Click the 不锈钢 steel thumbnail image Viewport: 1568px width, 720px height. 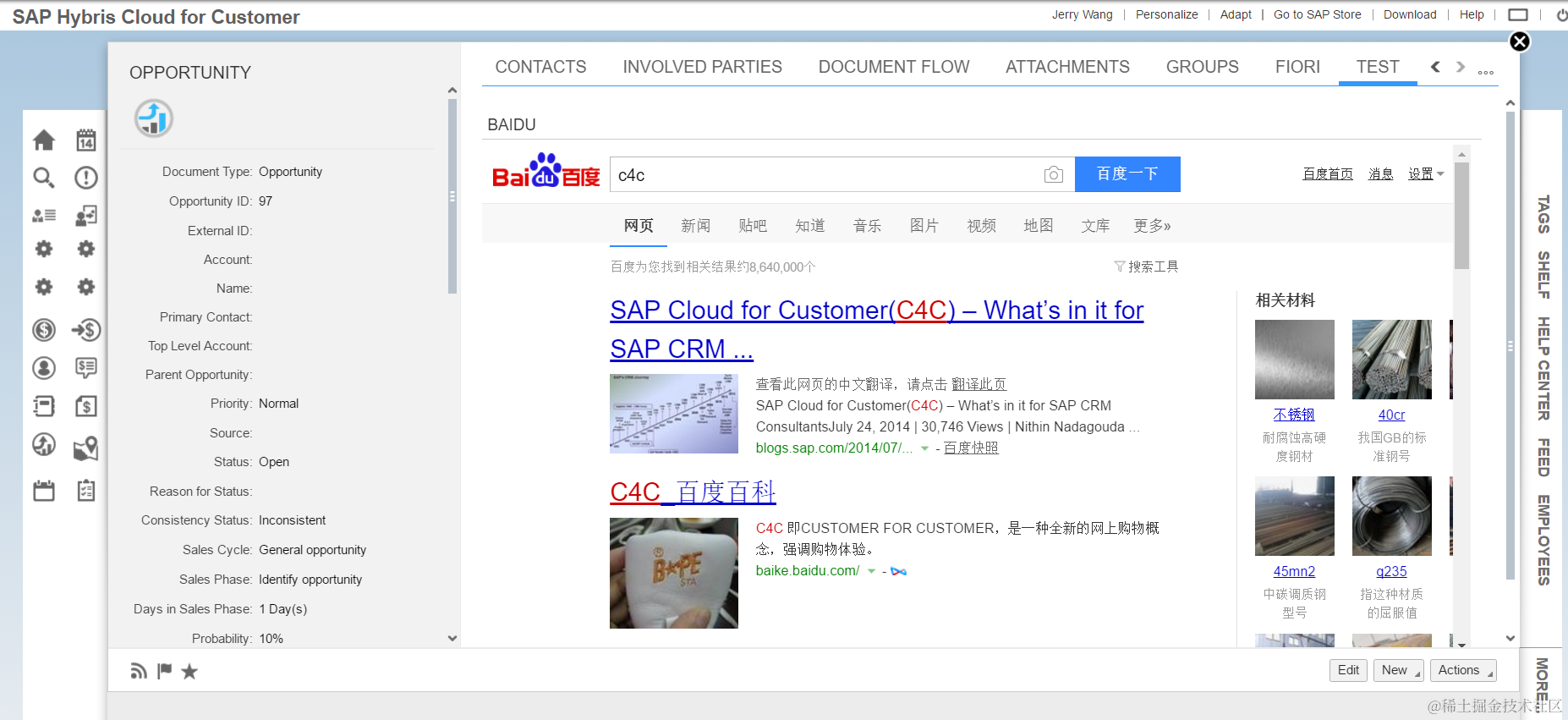coord(1294,360)
